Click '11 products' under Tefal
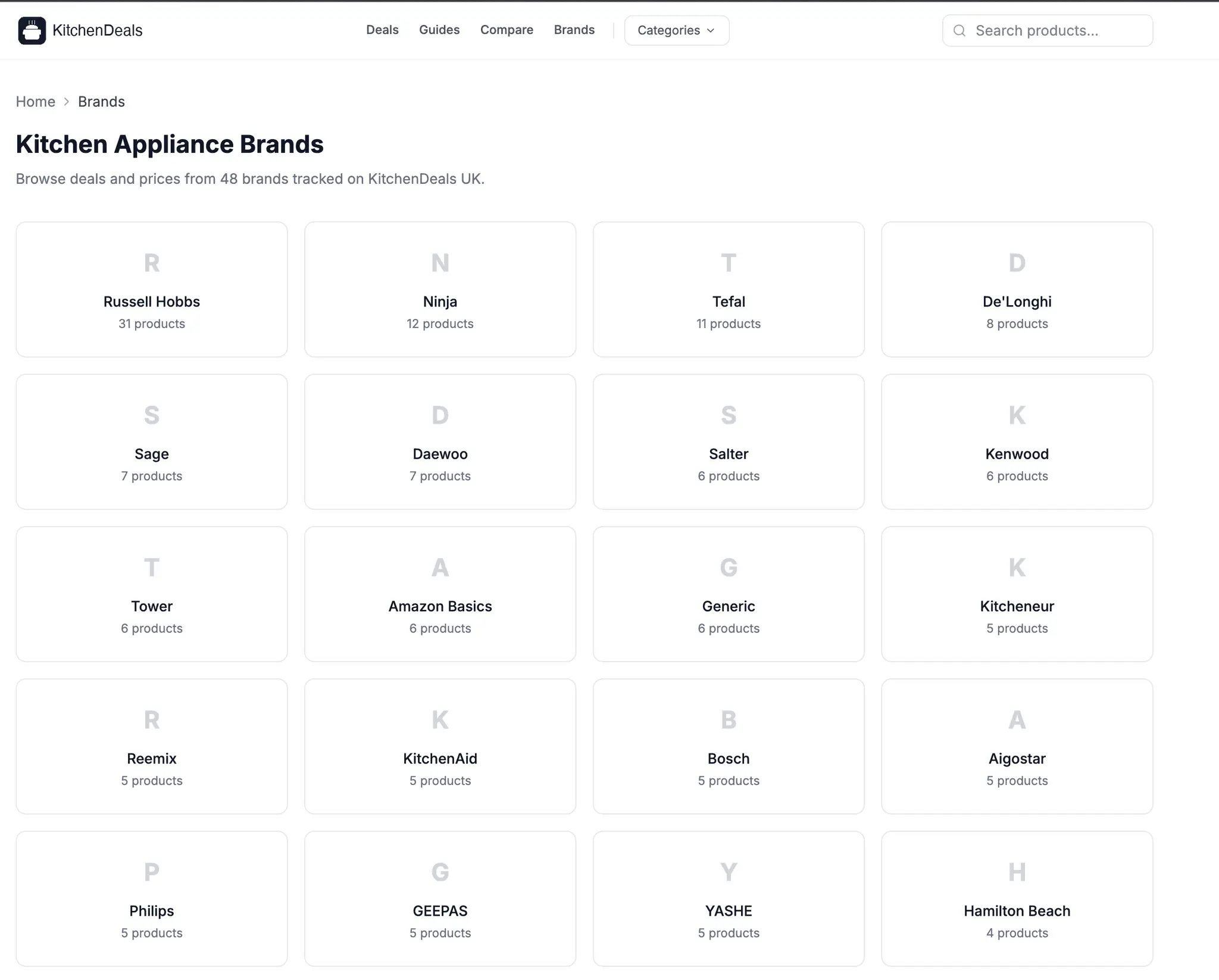Screen dimensions: 1219x980 [729, 324]
